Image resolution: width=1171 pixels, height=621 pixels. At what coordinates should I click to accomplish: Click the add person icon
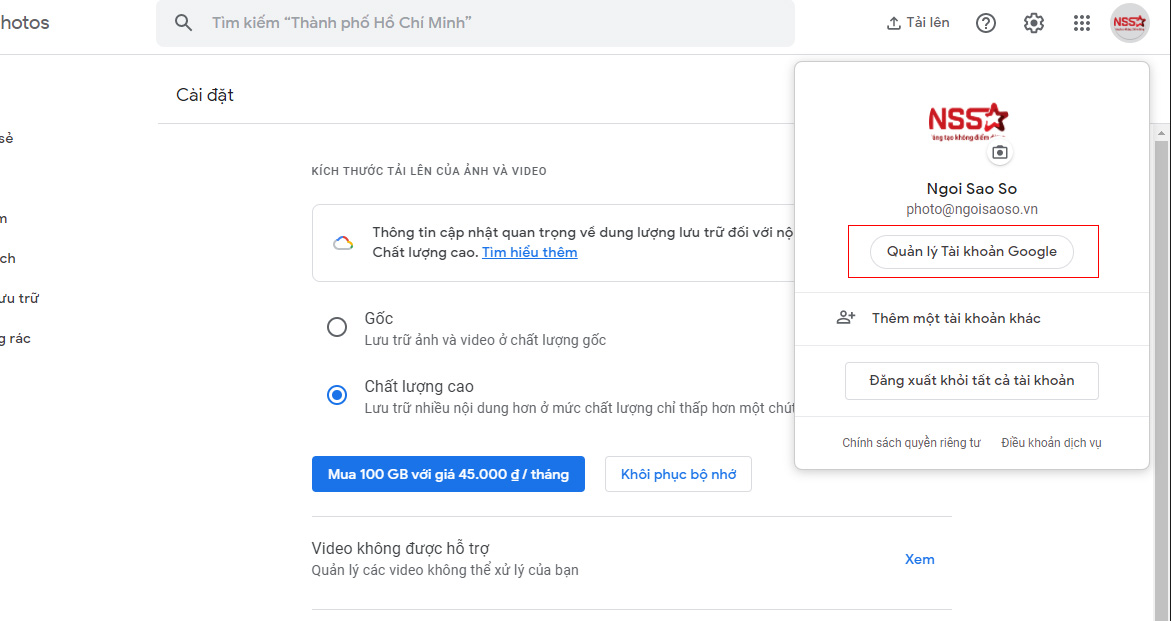click(846, 318)
